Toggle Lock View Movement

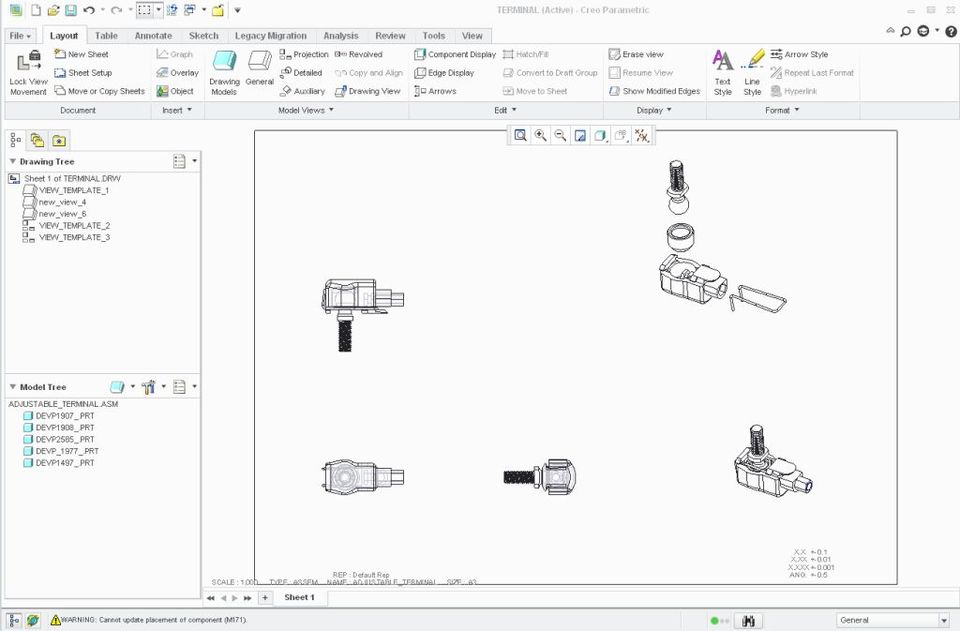(x=28, y=70)
